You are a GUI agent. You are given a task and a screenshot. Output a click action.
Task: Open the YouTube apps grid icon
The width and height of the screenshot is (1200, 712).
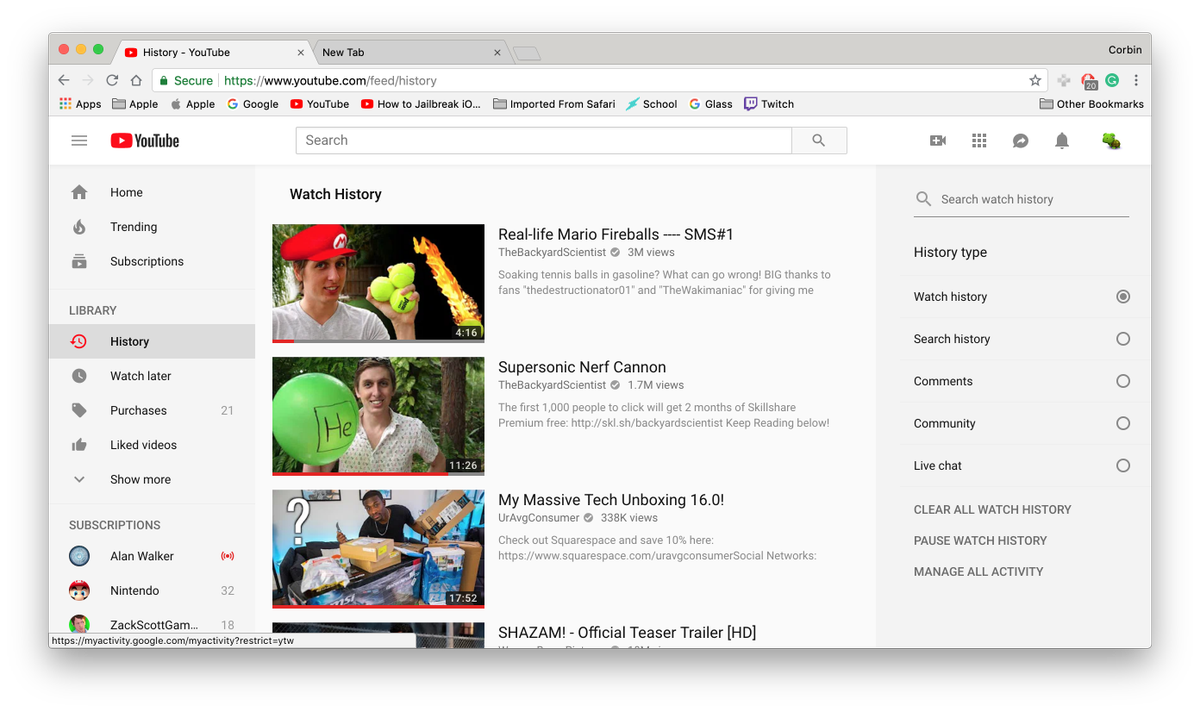tap(979, 140)
